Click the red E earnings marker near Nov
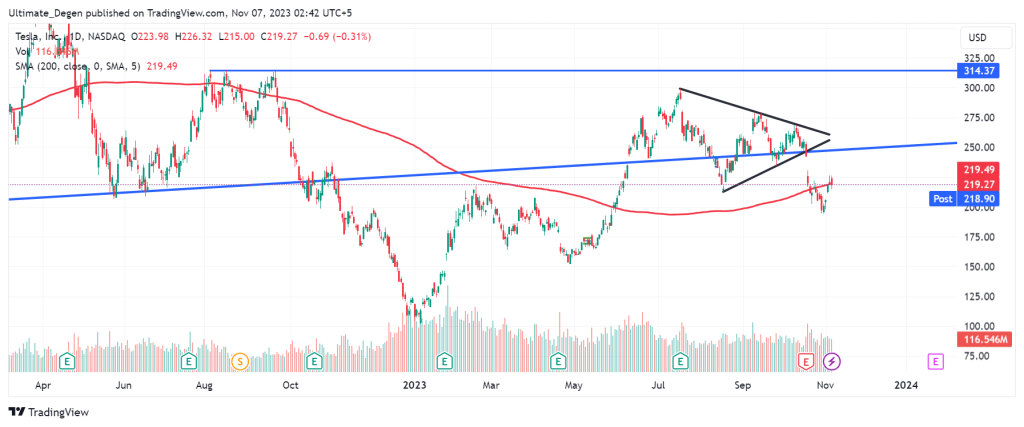Image resolution: width=1024 pixels, height=427 pixels. pyautogui.click(x=807, y=360)
